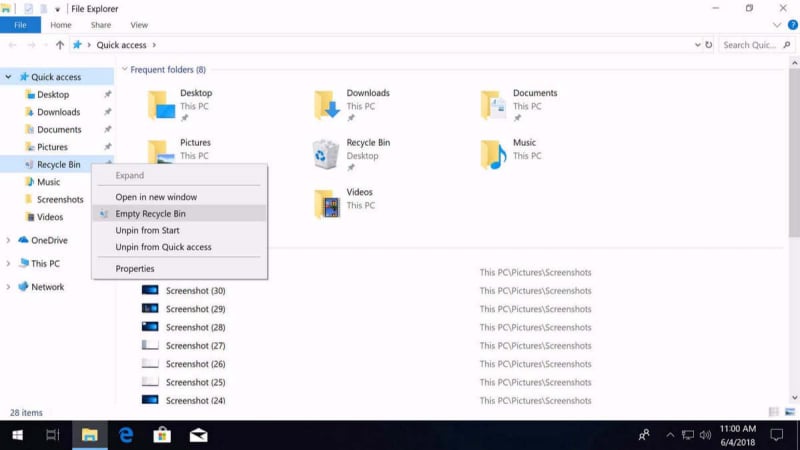Click the Help question mark icon
This screenshot has height=450, width=800.
click(x=792, y=25)
